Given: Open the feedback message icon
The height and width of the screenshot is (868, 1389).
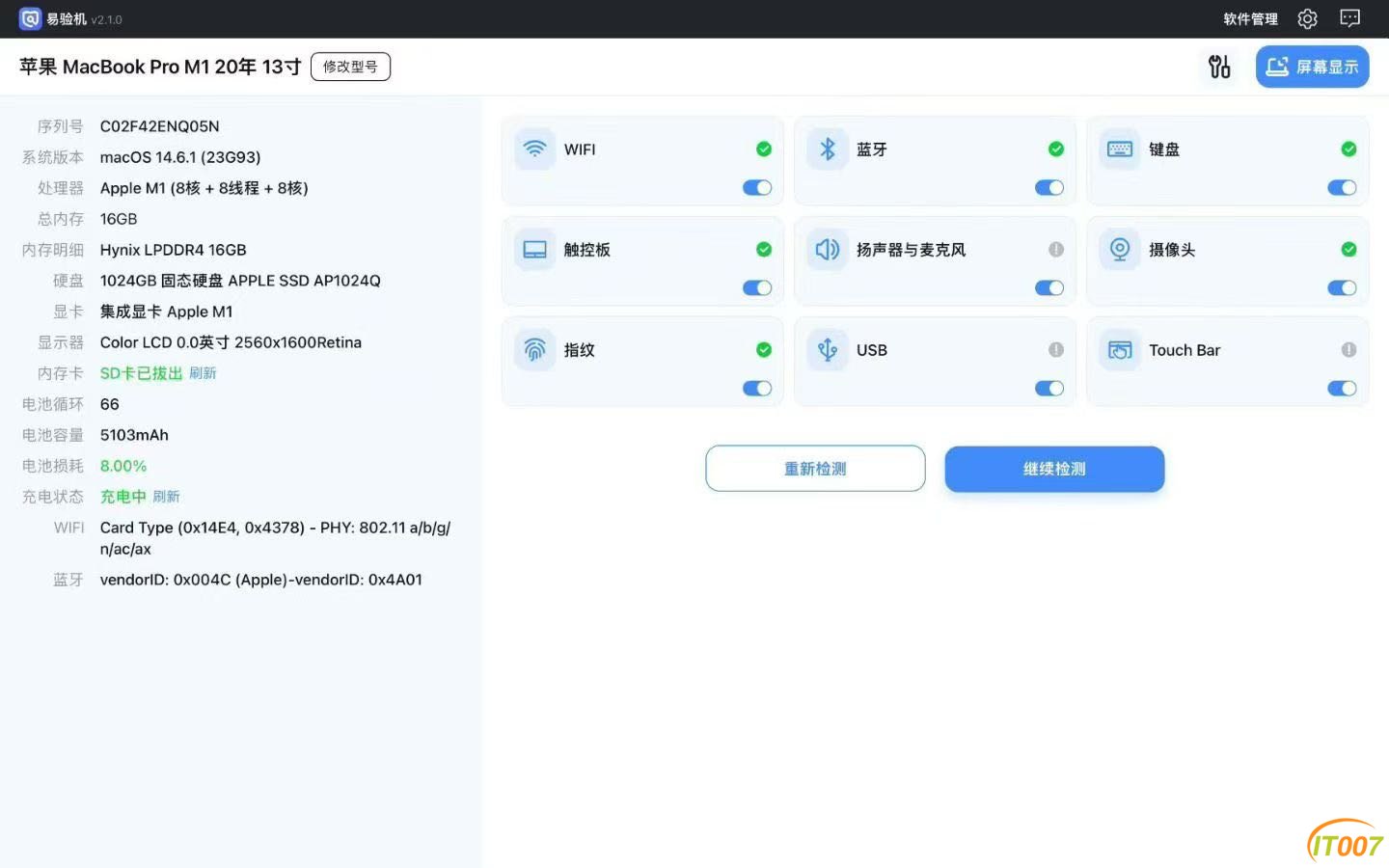Looking at the screenshot, I should pos(1350,18).
